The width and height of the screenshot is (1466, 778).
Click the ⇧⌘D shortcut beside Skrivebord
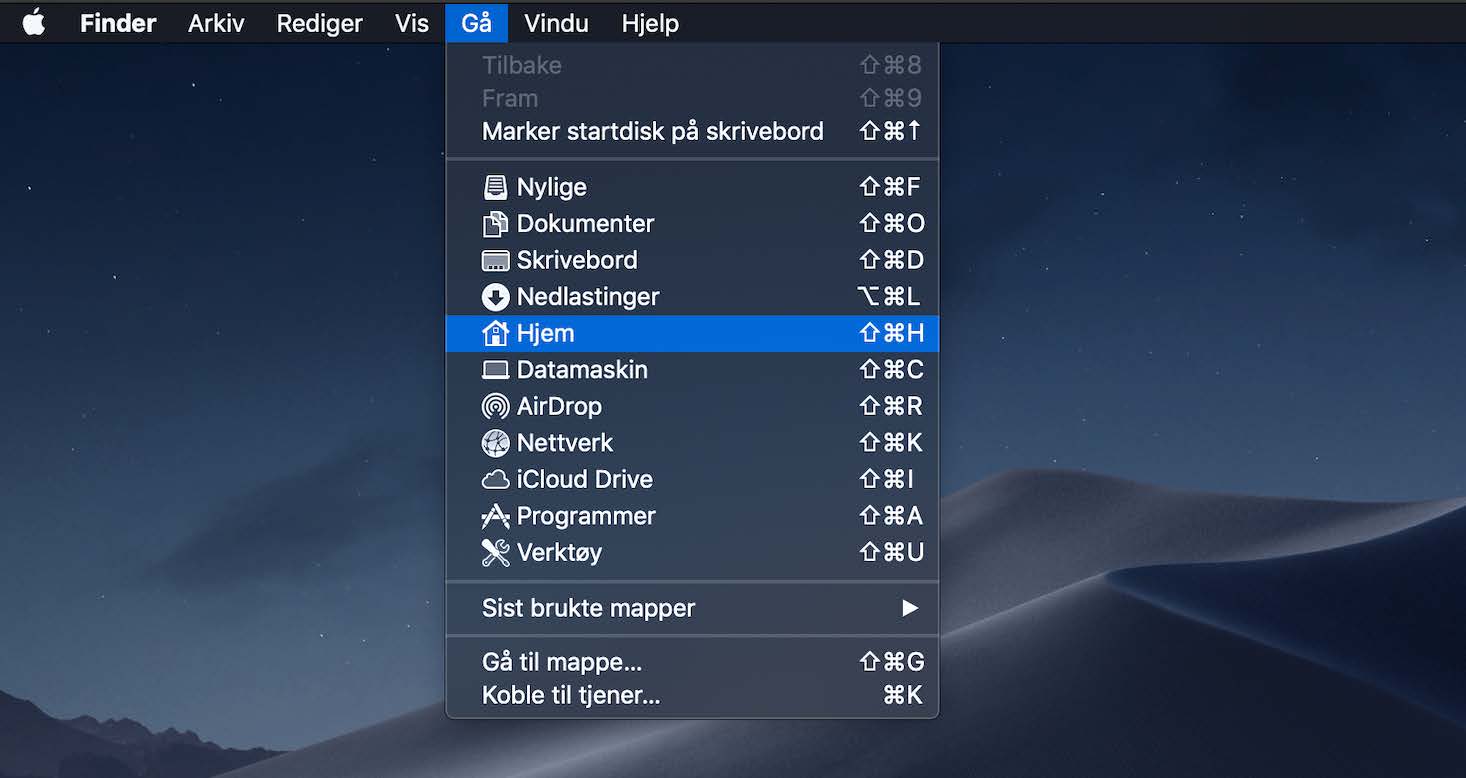click(x=892, y=260)
